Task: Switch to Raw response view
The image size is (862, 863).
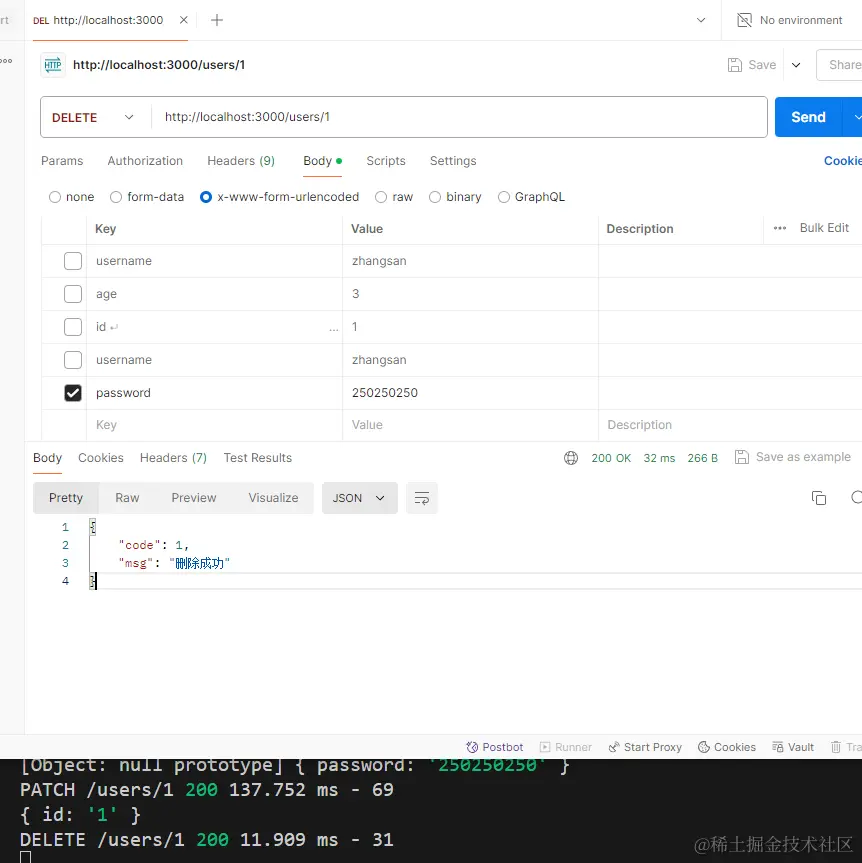Action: click(127, 498)
